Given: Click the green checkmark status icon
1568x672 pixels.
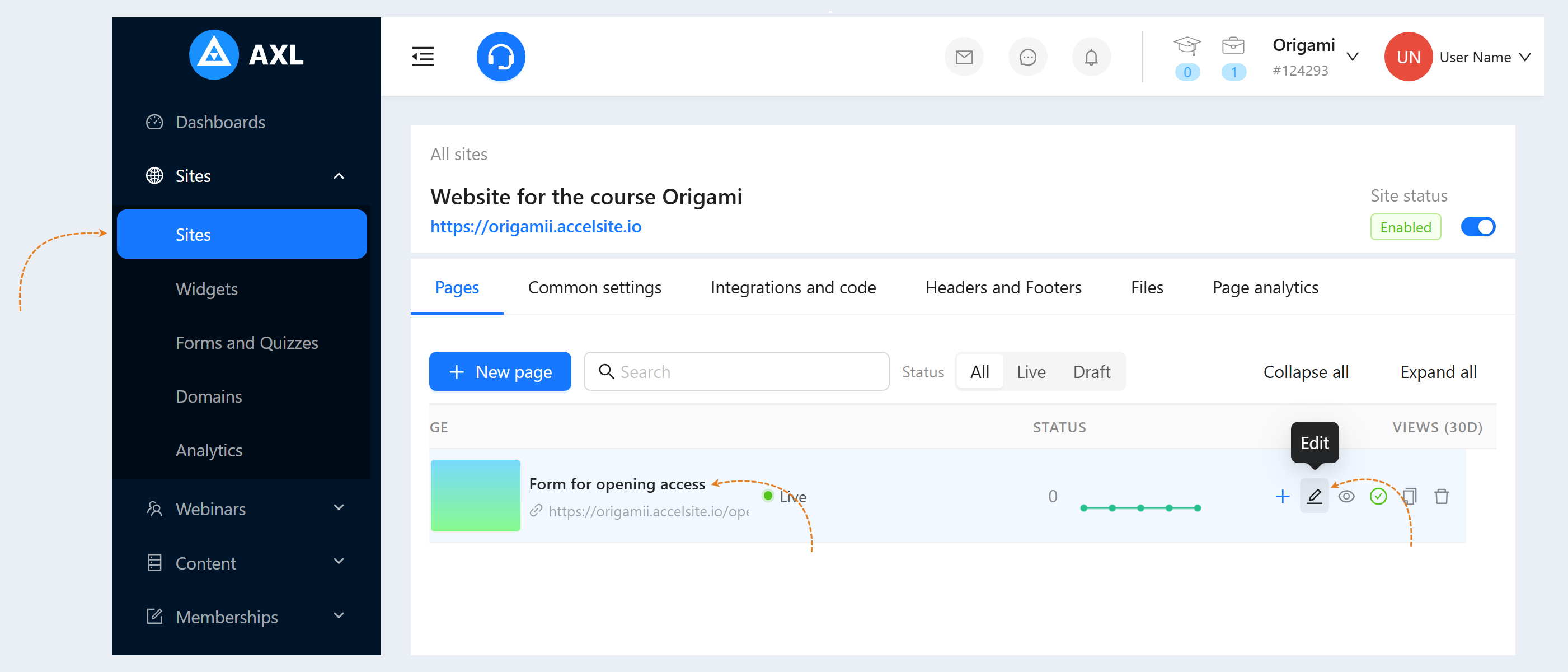Looking at the screenshot, I should 1378,496.
